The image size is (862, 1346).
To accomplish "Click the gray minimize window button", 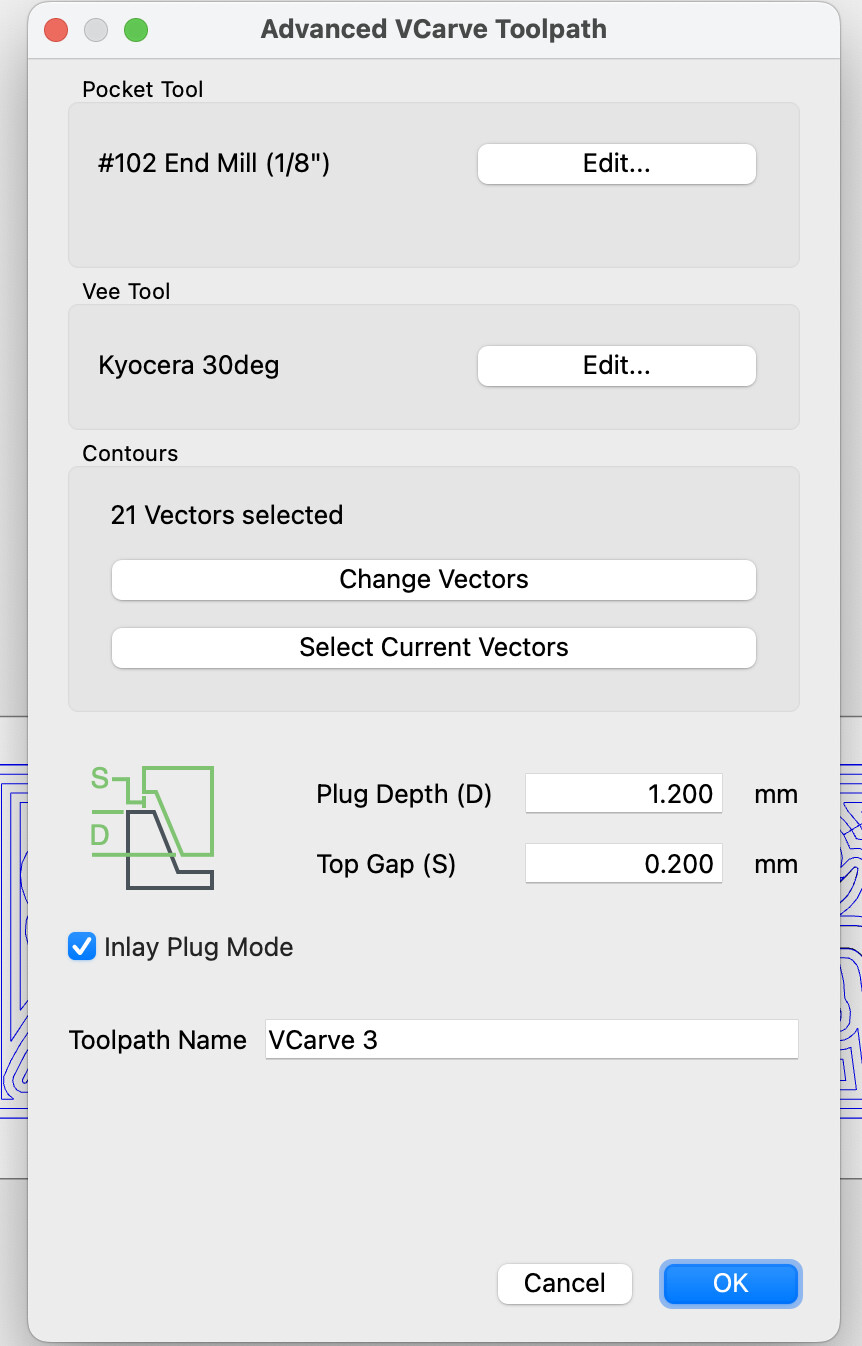I will click(96, 30).
